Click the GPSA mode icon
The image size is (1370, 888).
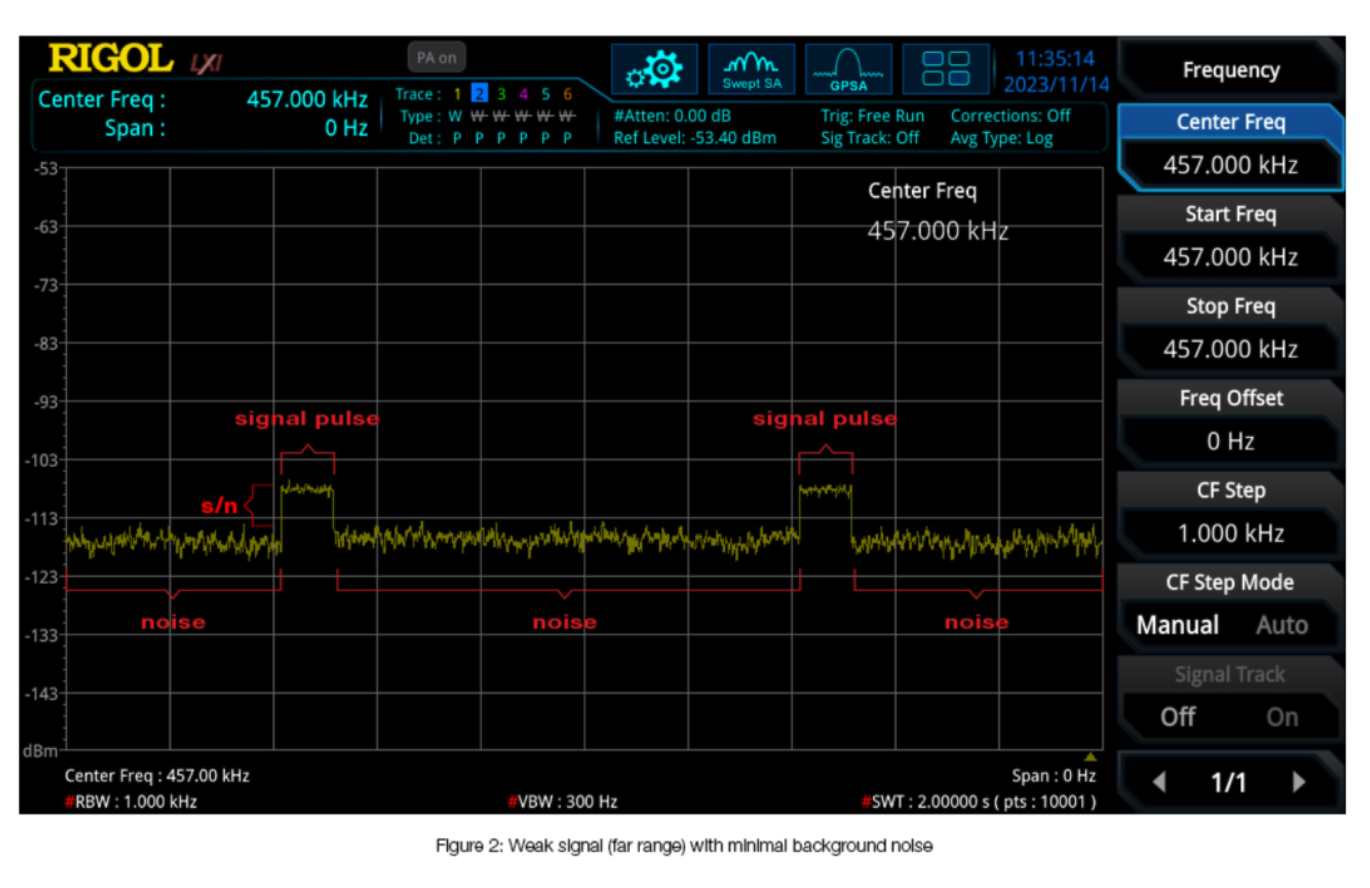point(848,69)
